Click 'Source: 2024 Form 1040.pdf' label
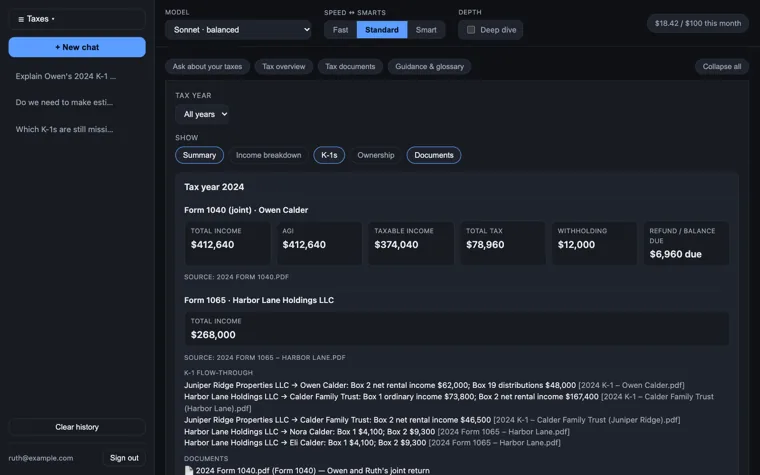Image resolution: width=760 pixels, height=475 pixels. click(237, 277)
